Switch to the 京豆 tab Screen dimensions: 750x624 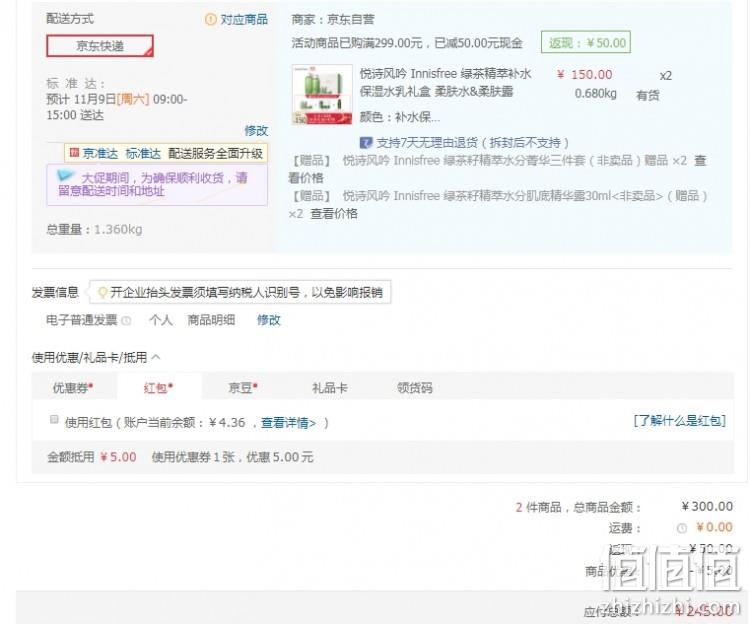243,387
